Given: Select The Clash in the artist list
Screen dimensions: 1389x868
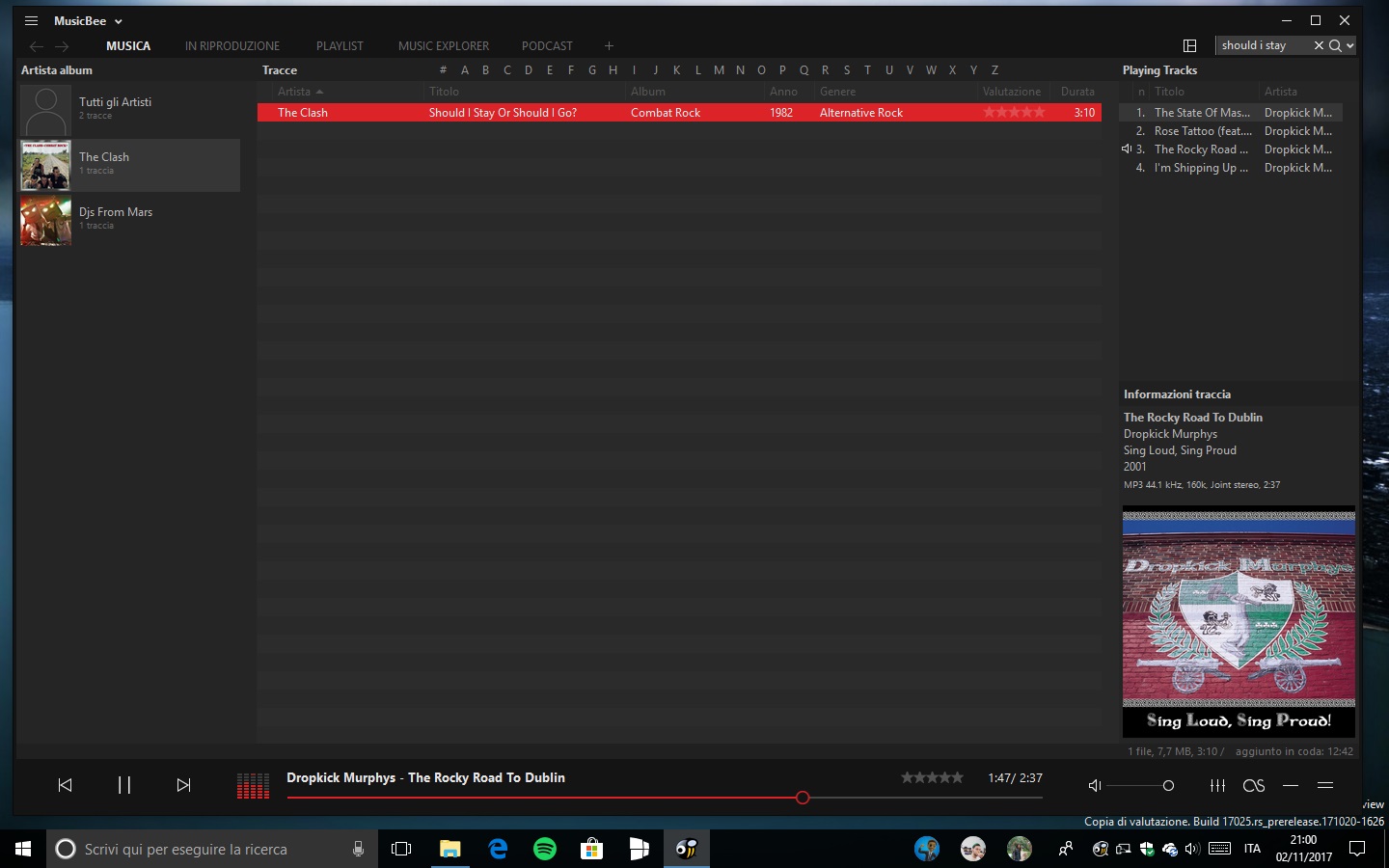Looking at the screenshot, I should pos(129,165).
